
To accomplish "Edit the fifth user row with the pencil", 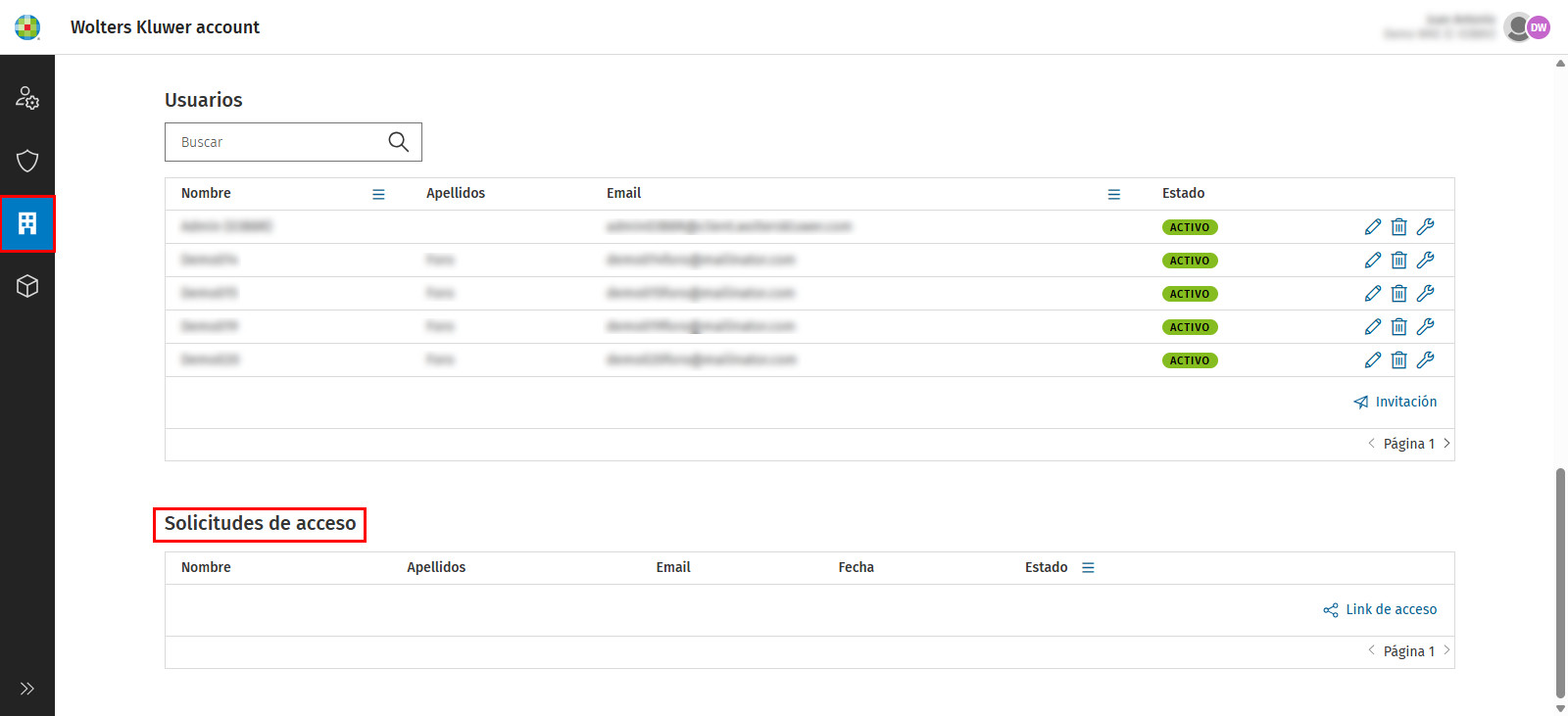I will tap(1373, 360).
